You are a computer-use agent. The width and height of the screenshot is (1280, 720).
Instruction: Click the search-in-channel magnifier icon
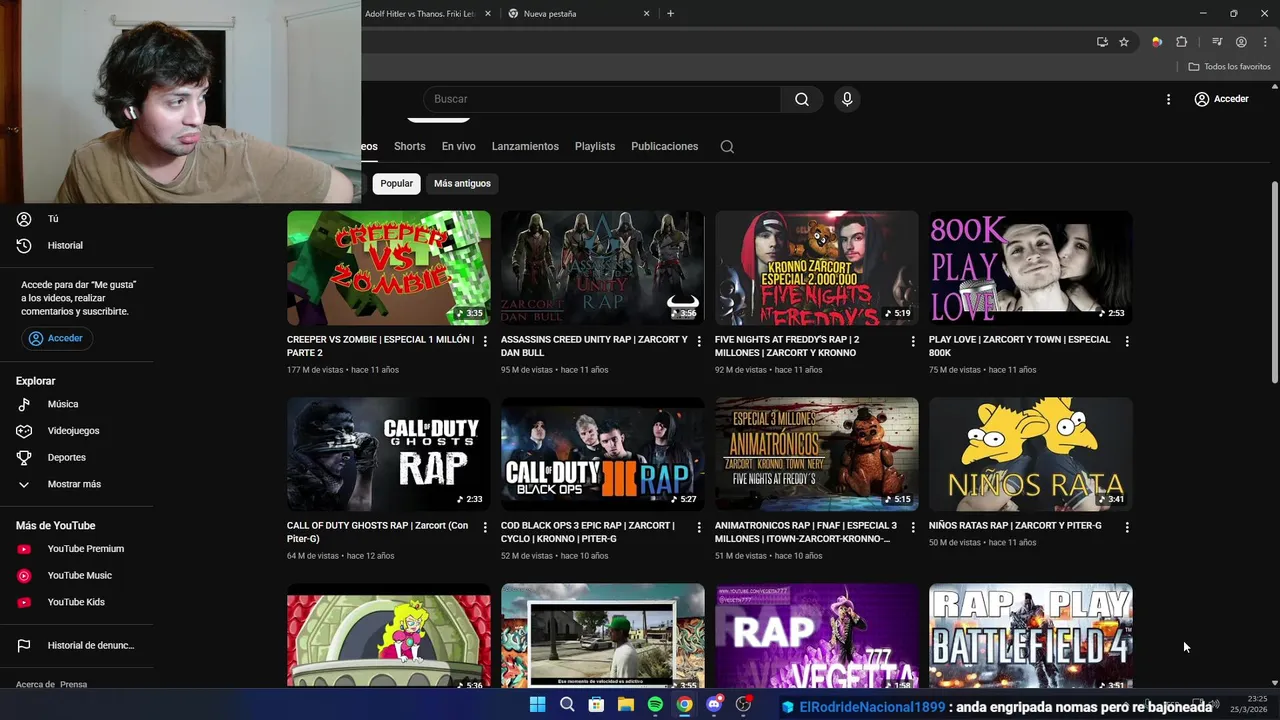tap(727, 146)
